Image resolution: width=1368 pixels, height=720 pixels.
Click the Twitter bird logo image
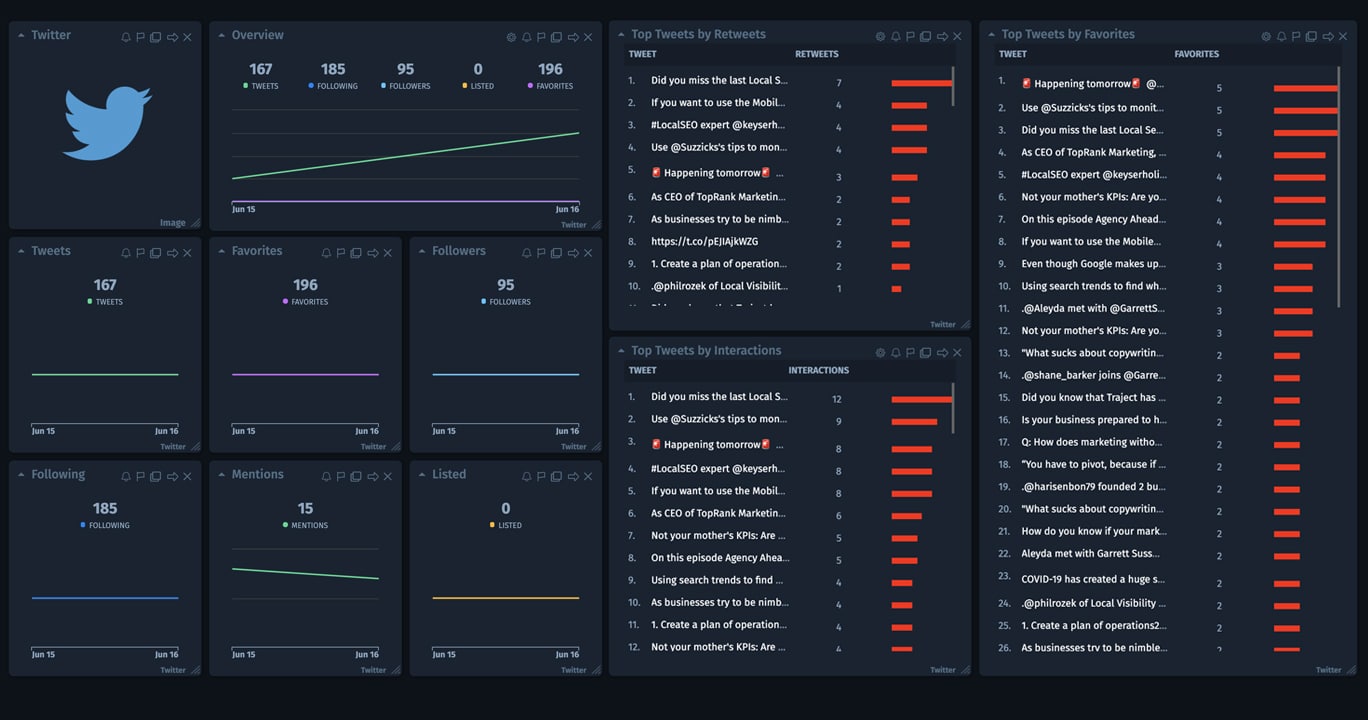tap(107, 122)
